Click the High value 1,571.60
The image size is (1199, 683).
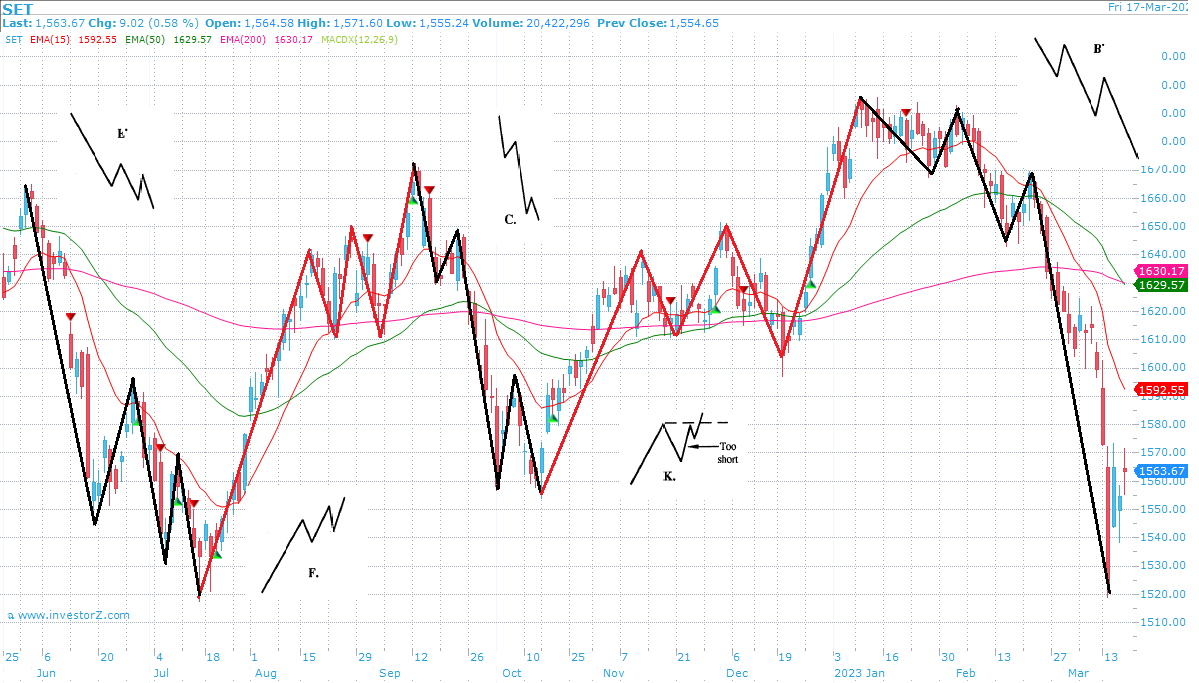point(357,23)
